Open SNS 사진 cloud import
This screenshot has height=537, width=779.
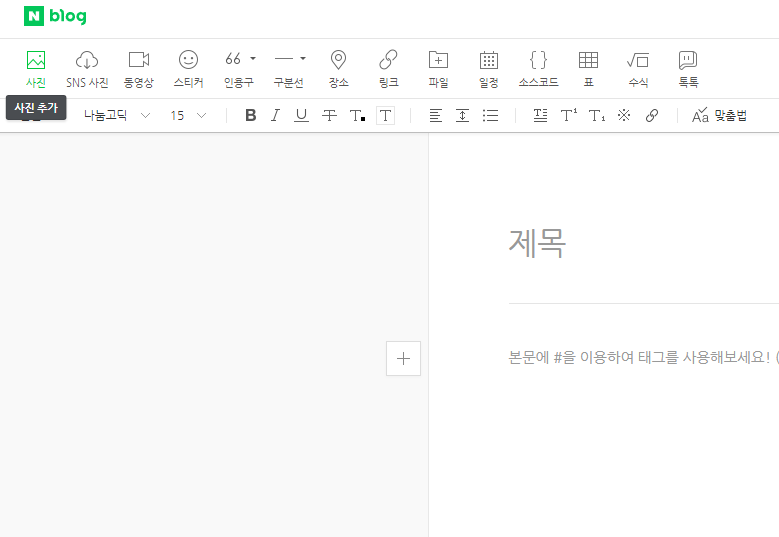click(x=87, y=69)
